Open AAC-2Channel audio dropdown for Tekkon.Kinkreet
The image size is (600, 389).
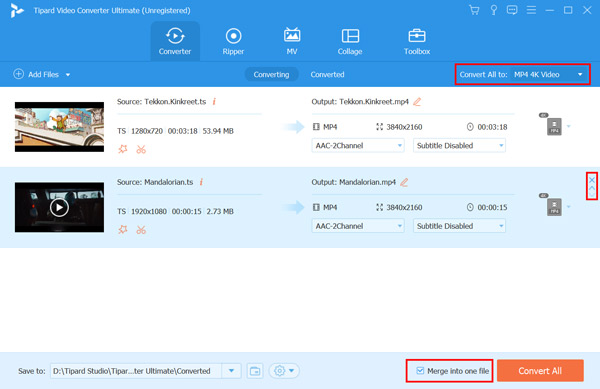pos(358,145)
